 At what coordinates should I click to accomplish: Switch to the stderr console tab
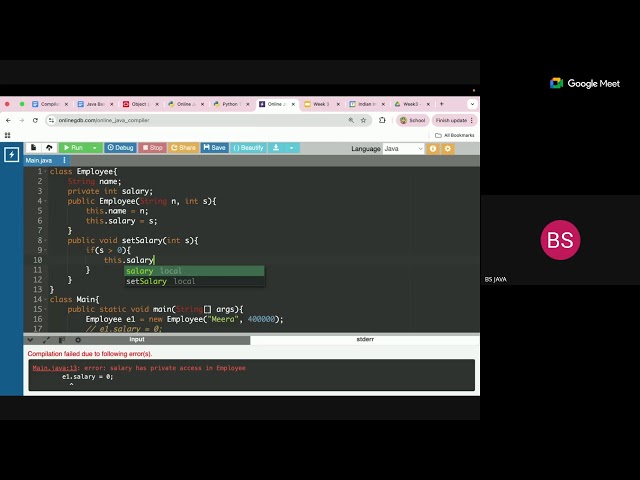tap(365, 340)
